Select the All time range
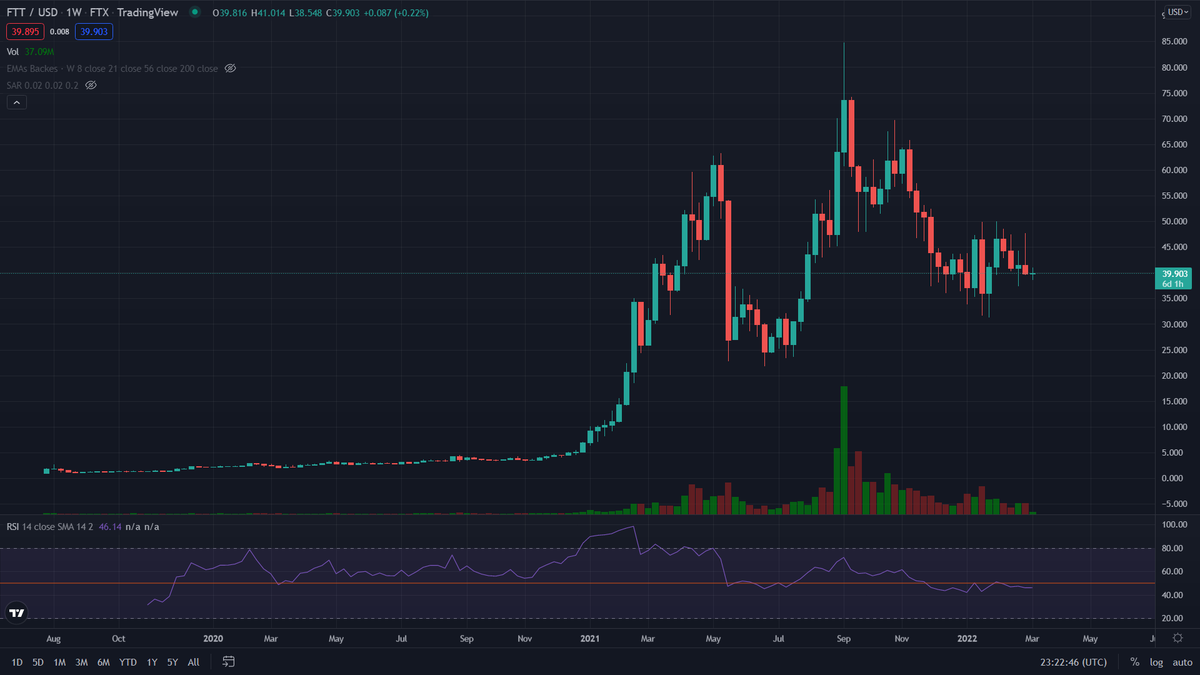 193,661
